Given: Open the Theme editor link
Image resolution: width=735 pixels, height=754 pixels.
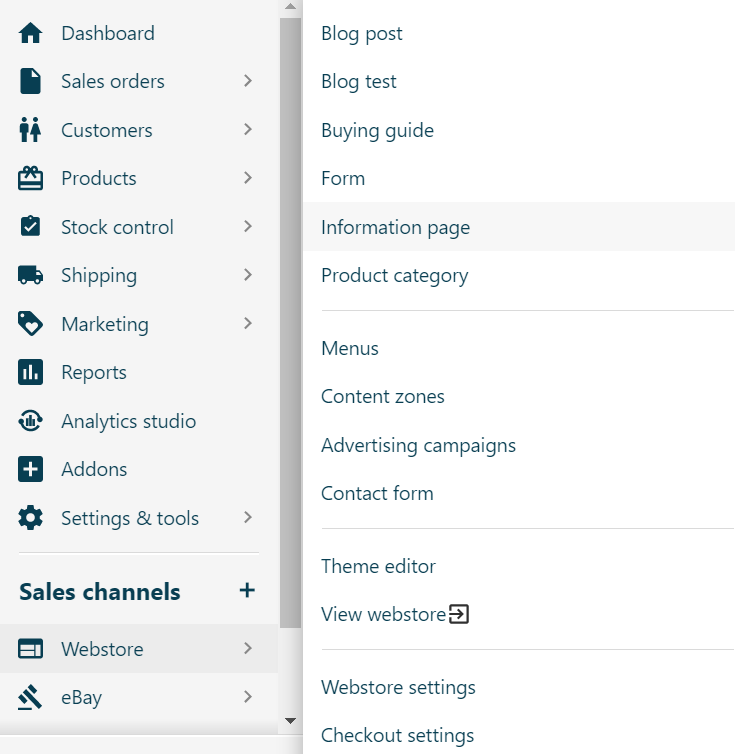Looking at the screenshot, I should [378, 566].
